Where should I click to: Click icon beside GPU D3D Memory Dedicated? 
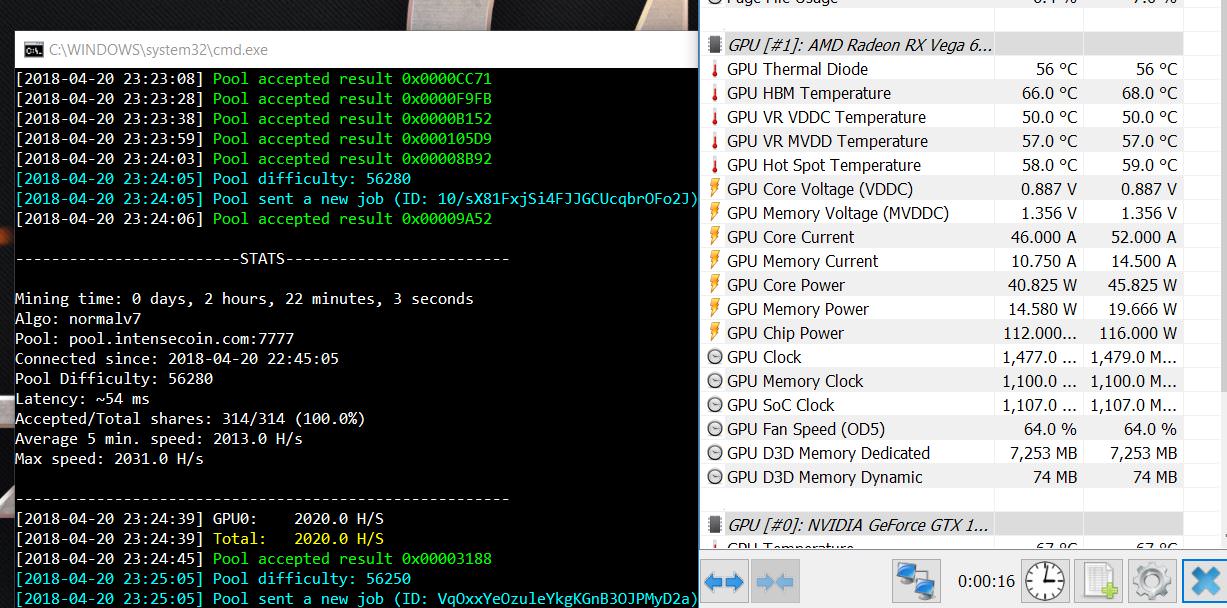(715, 453)
